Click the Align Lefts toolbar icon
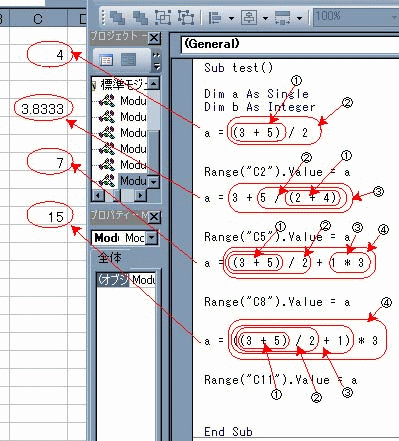 pos(215,17)
